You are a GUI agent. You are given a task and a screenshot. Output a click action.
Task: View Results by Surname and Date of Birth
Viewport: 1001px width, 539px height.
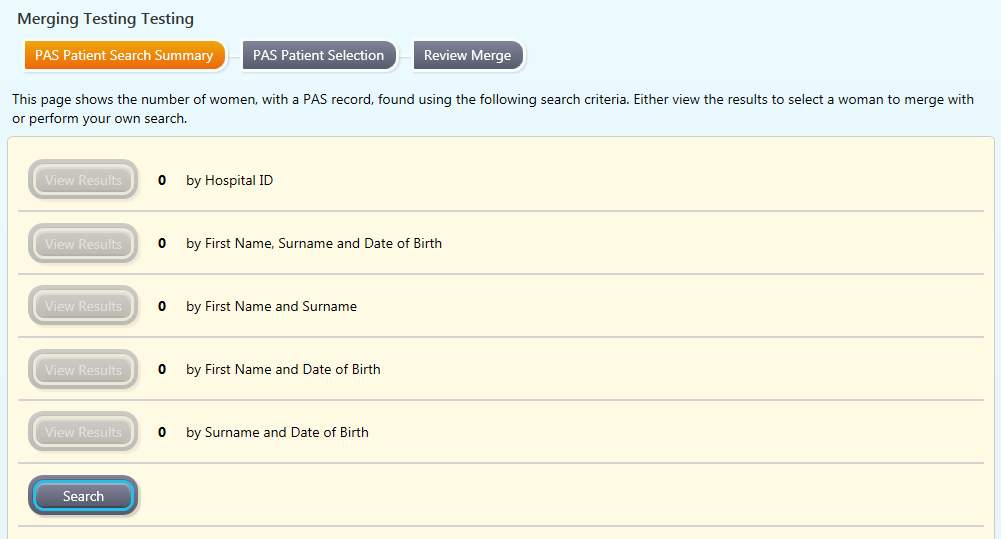(x=83, y=432)
